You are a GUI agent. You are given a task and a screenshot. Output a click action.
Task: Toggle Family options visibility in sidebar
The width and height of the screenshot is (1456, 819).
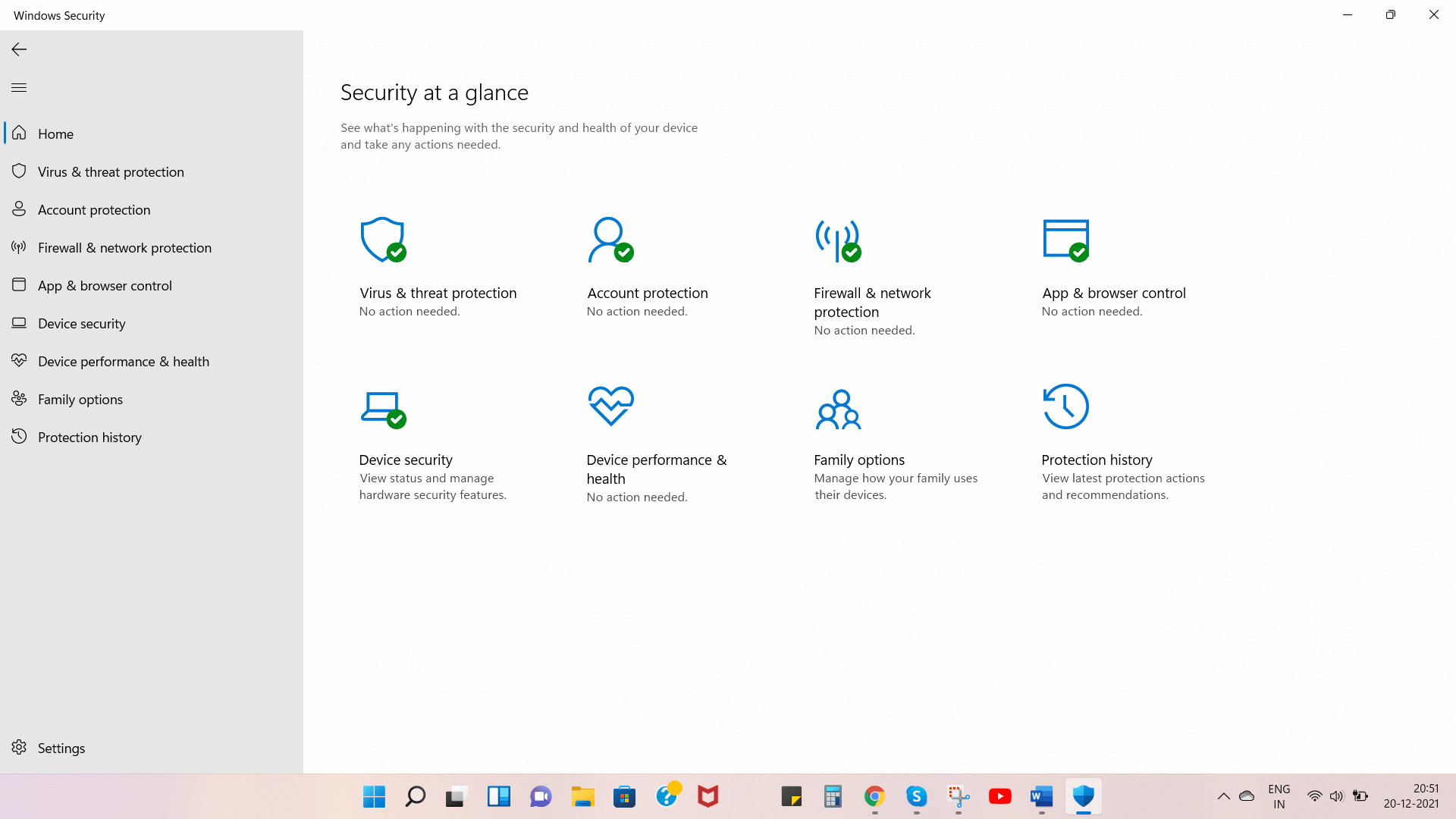80,399
